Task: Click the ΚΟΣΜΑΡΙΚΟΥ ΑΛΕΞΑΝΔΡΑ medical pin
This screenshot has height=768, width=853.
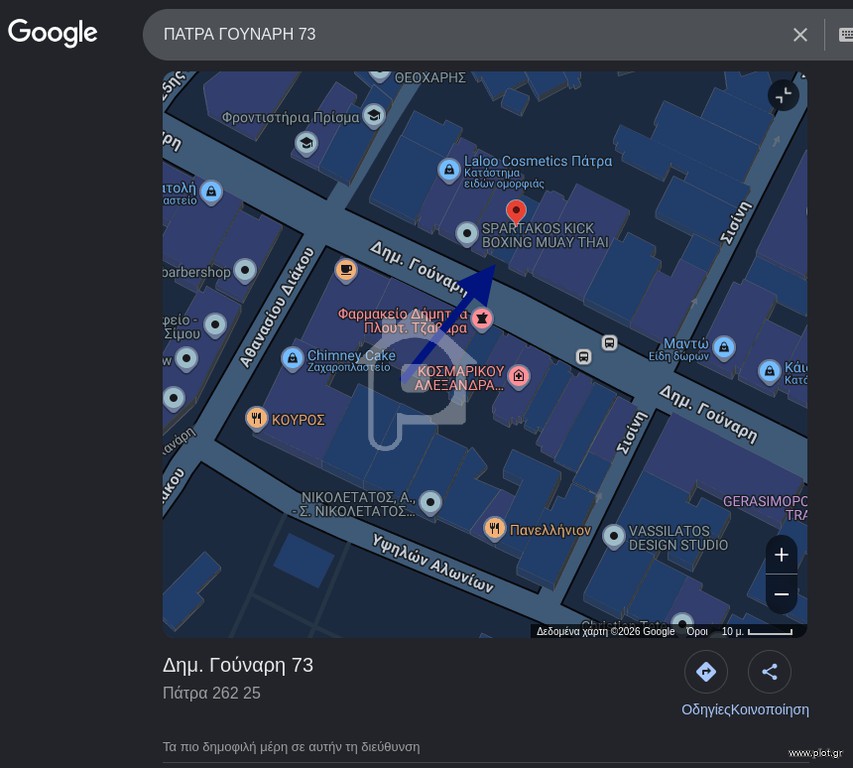Action: (518, 376)
